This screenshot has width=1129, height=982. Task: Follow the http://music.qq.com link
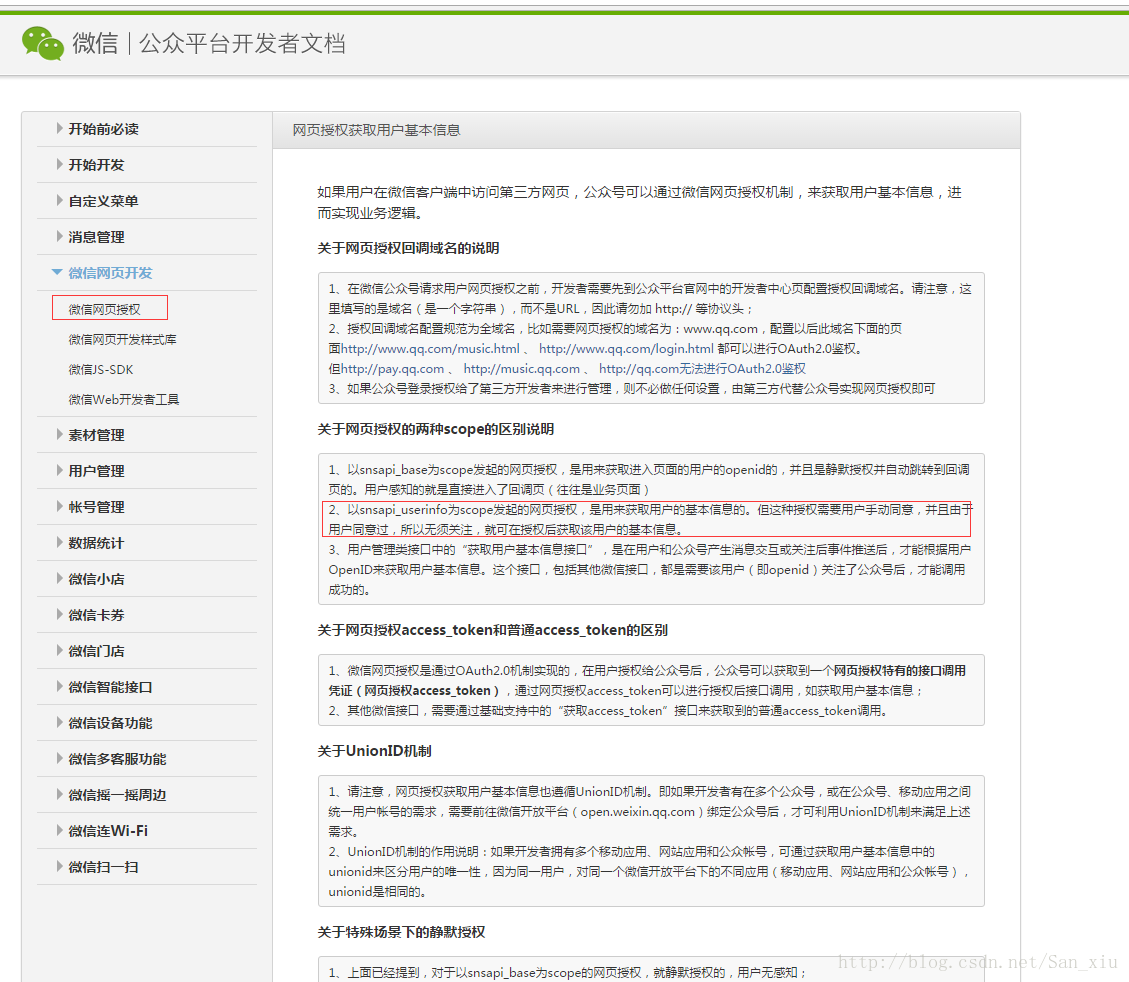pyautogui.click(x=521, y=369)
